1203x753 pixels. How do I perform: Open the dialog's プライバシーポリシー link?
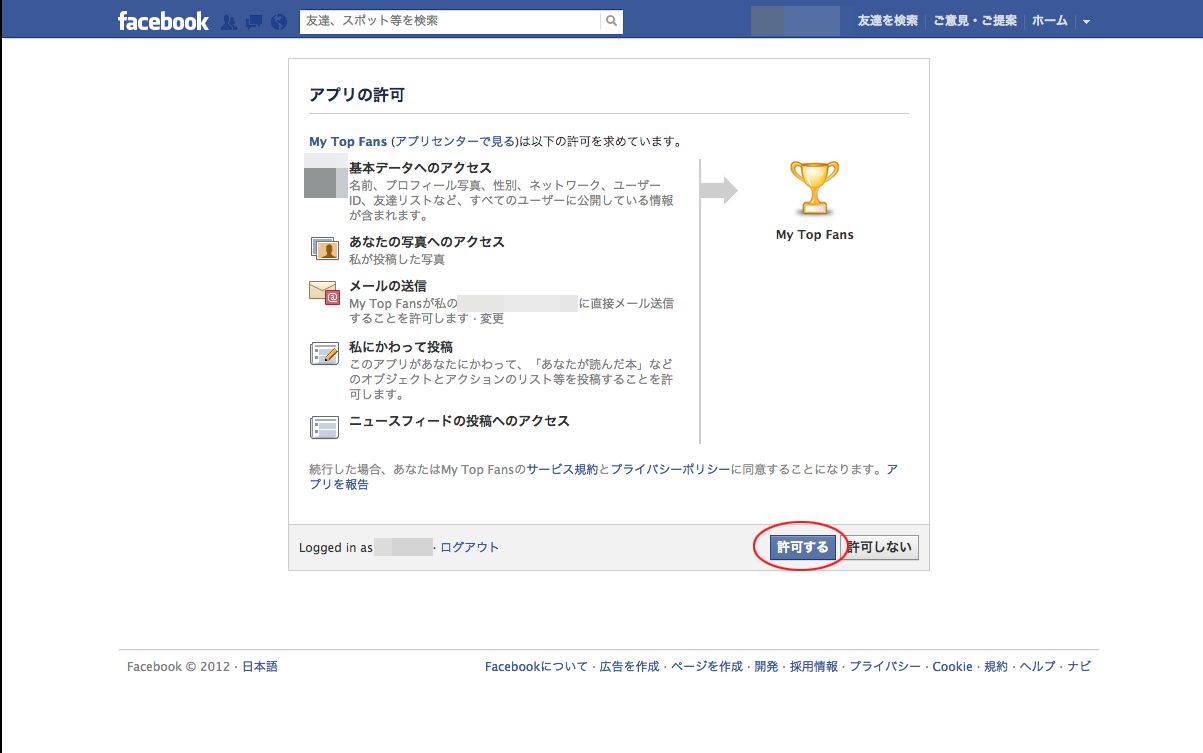coord(670,469)
